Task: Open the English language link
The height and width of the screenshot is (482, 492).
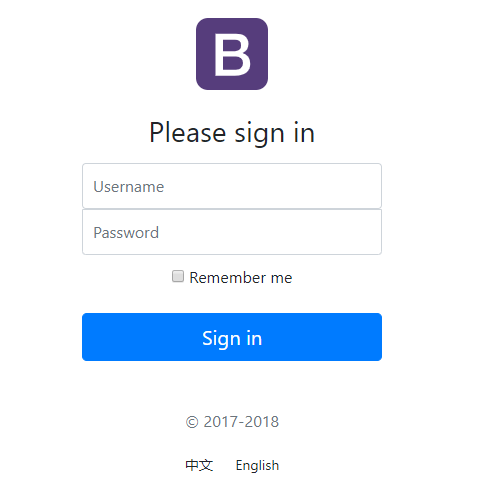Action: 257,466
